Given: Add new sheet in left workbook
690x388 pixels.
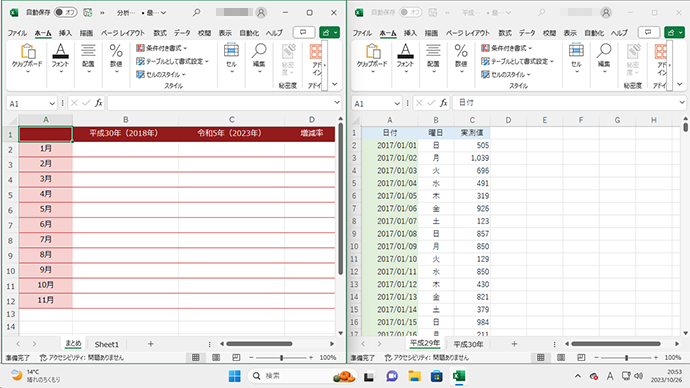Looking at the screenshot, I should click(150, 344).
